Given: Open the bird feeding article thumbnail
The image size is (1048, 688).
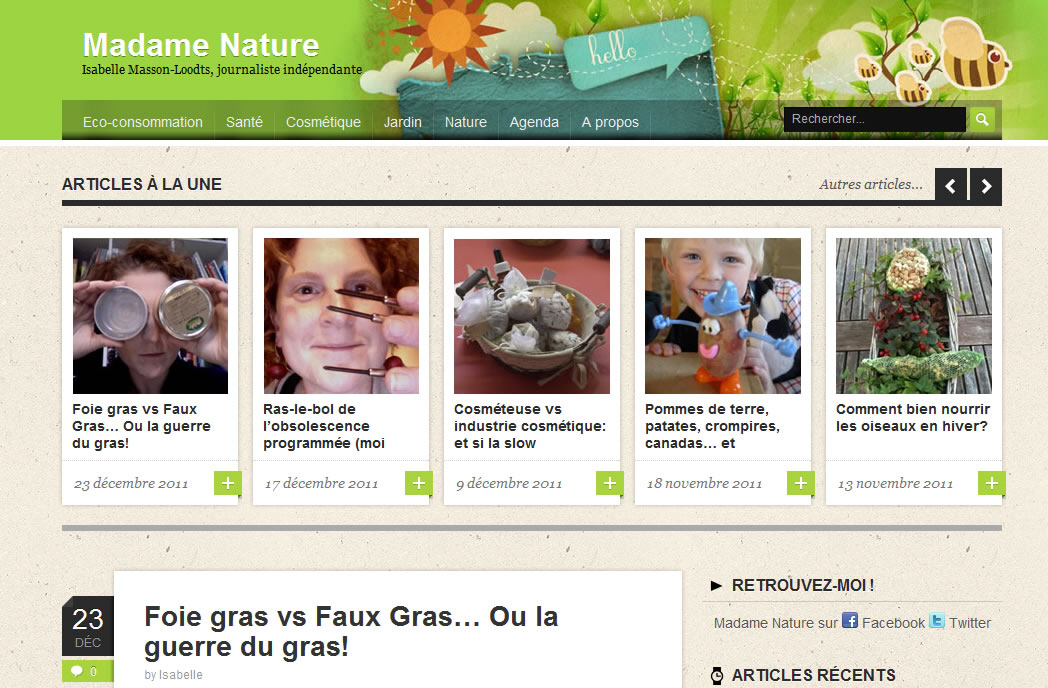Looking at the screenshot, I should tap(914, 316).
